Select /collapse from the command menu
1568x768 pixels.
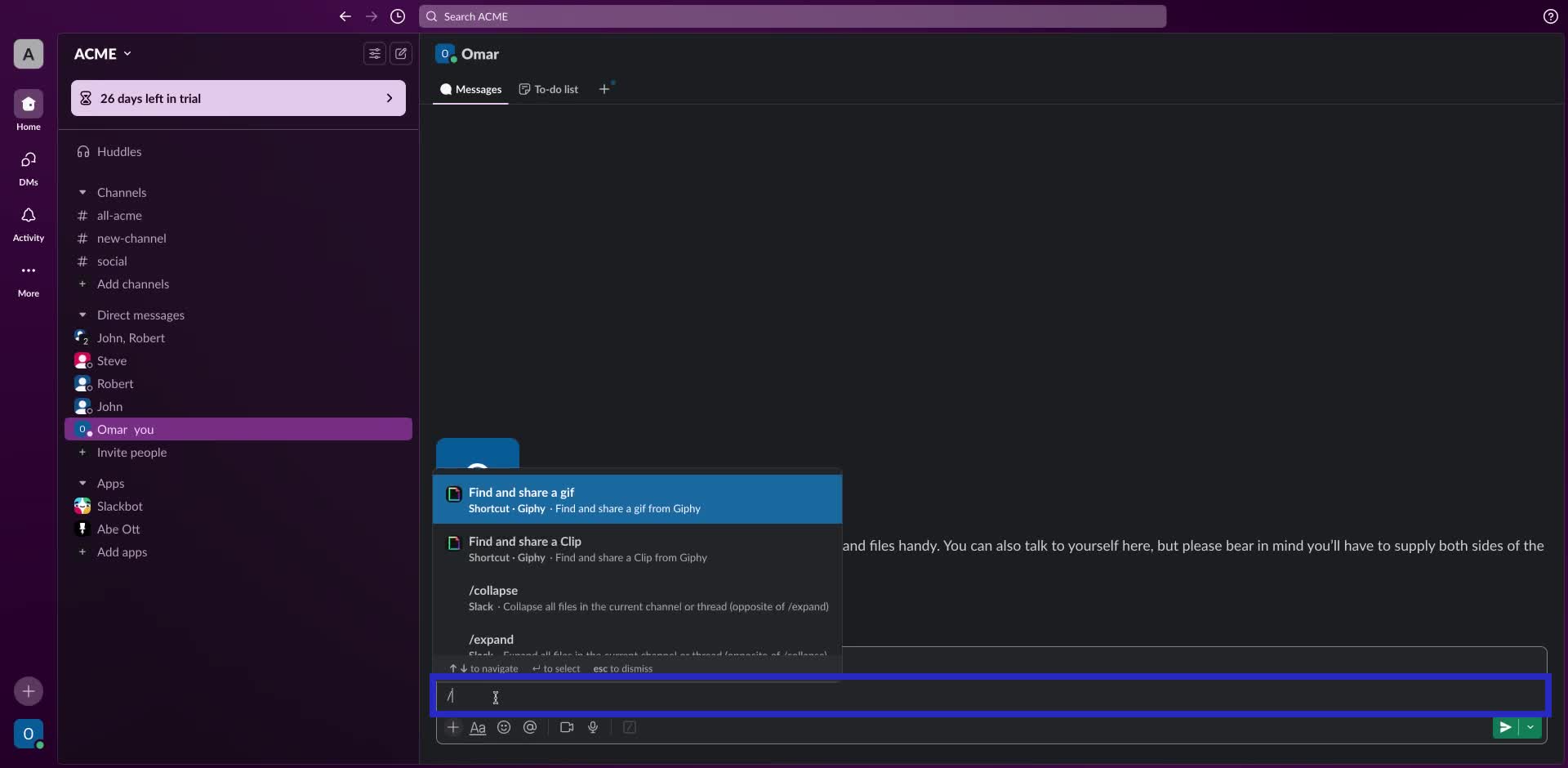[x=637, y=597]
